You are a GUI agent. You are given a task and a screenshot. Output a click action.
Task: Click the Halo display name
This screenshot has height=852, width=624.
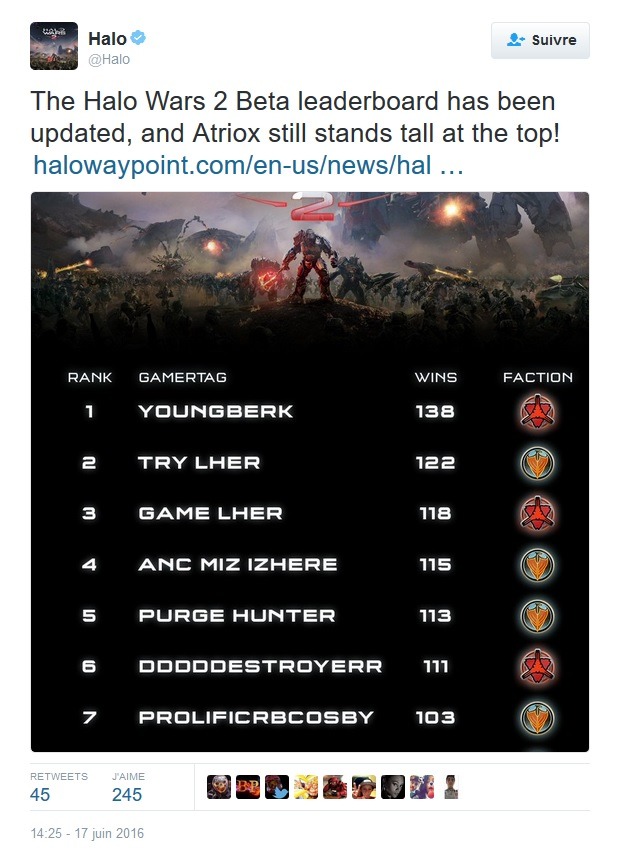107,39
